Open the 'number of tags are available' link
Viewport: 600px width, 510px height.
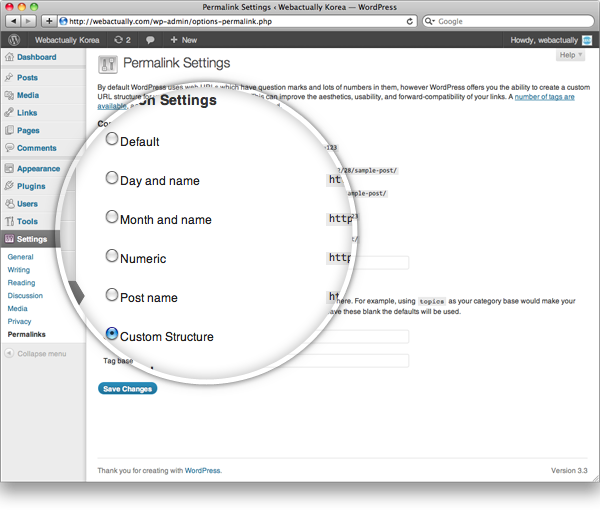(x=544, y=97)
